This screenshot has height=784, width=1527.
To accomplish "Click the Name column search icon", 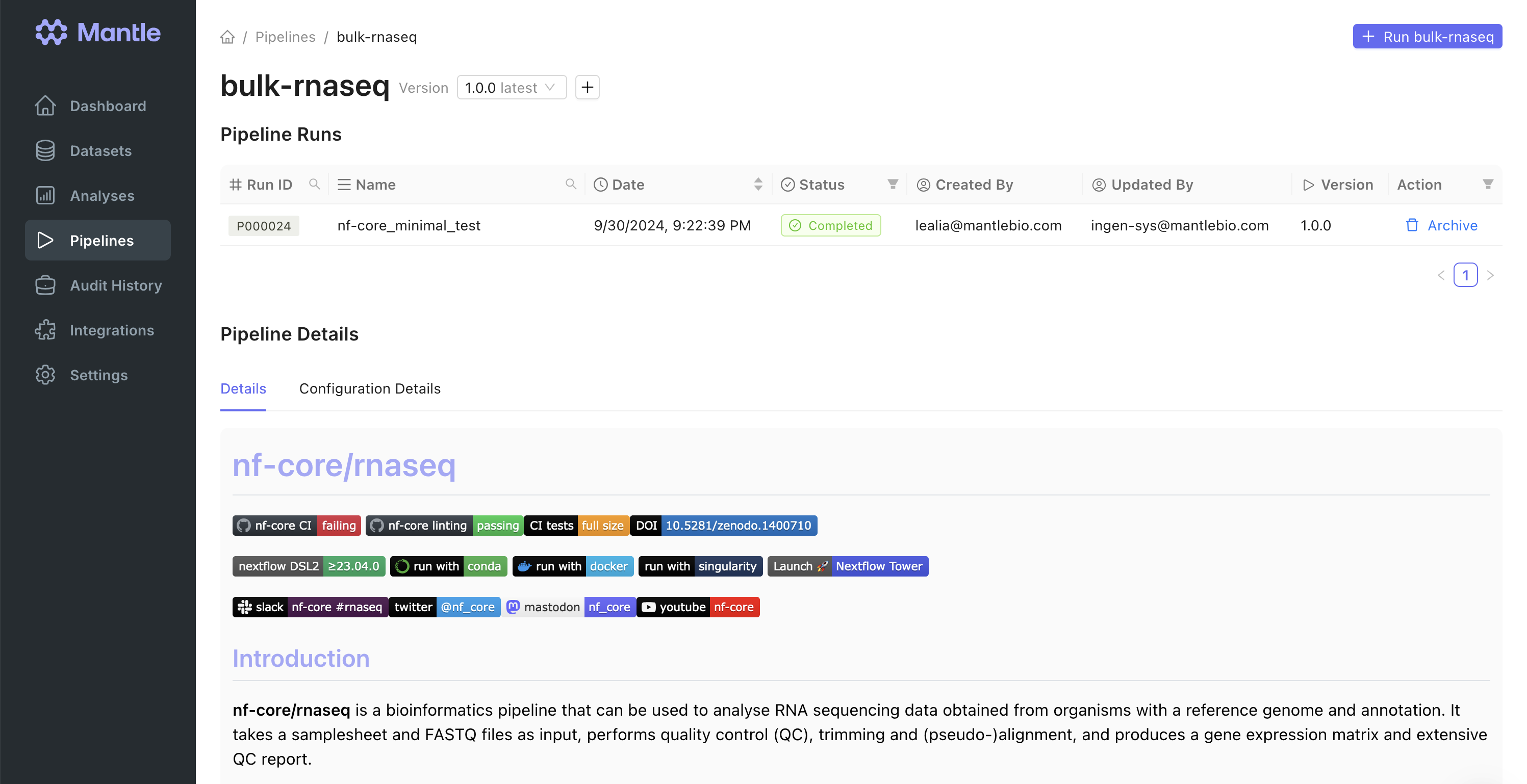I will tap(570, 185).
